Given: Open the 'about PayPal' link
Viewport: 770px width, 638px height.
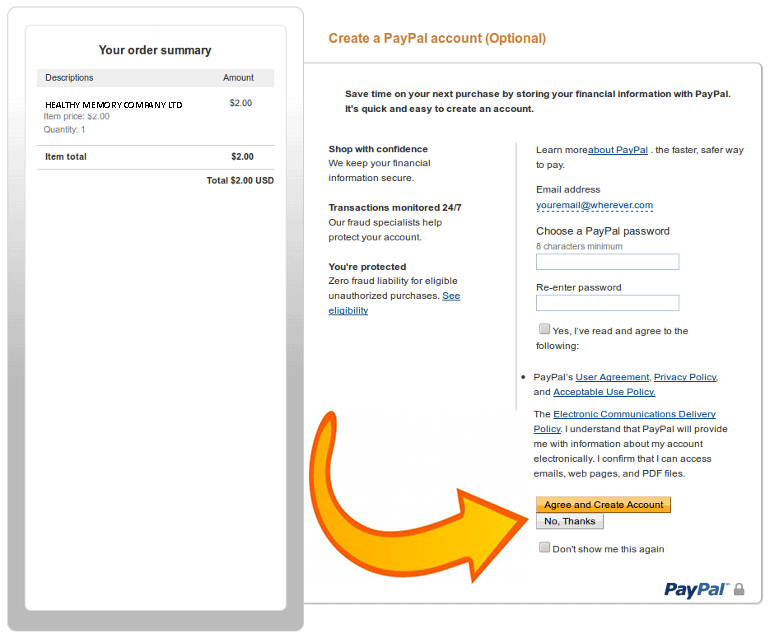Looking at the screenshot, I should [x=617, y=150].
